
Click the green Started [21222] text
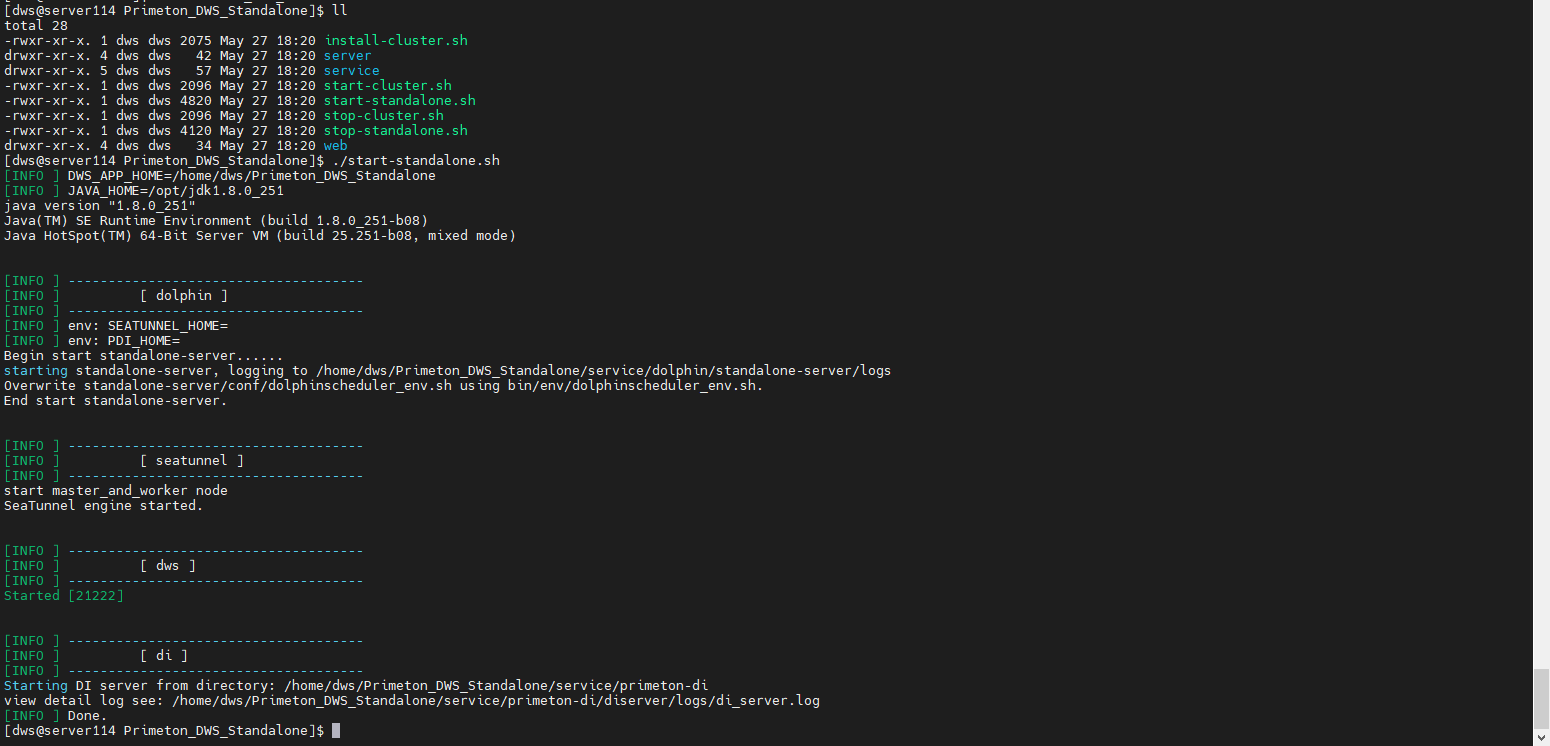(63, 596)
